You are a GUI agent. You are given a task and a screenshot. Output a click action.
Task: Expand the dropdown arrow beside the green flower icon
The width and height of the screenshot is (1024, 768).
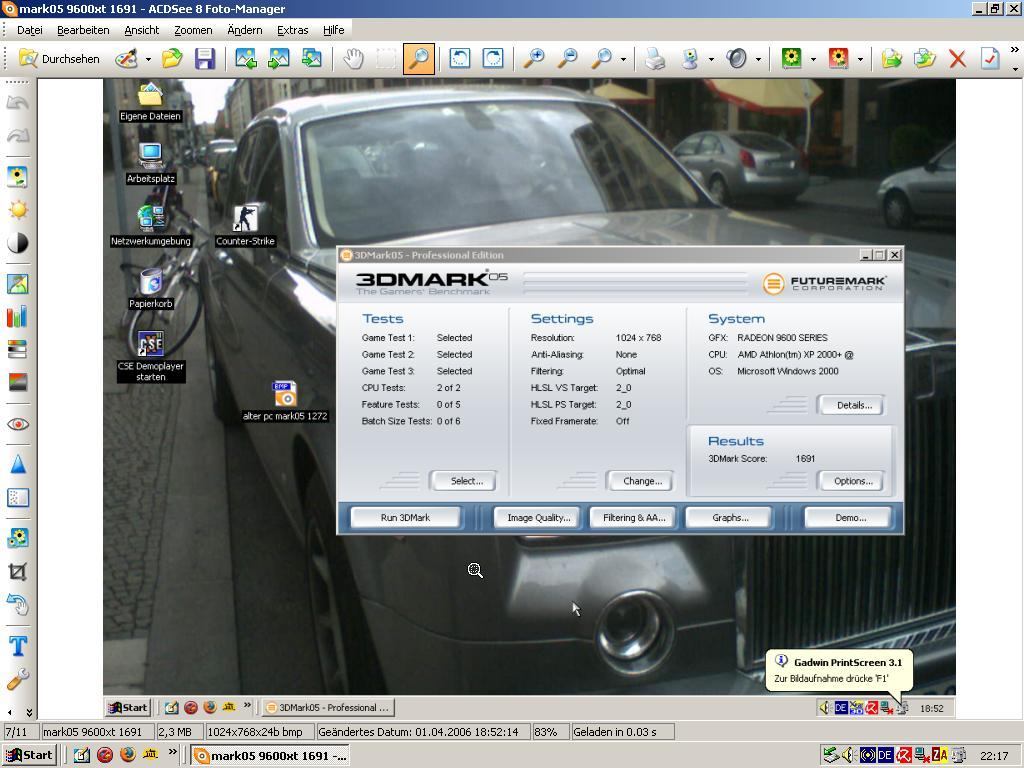click(x=813, y=59)
